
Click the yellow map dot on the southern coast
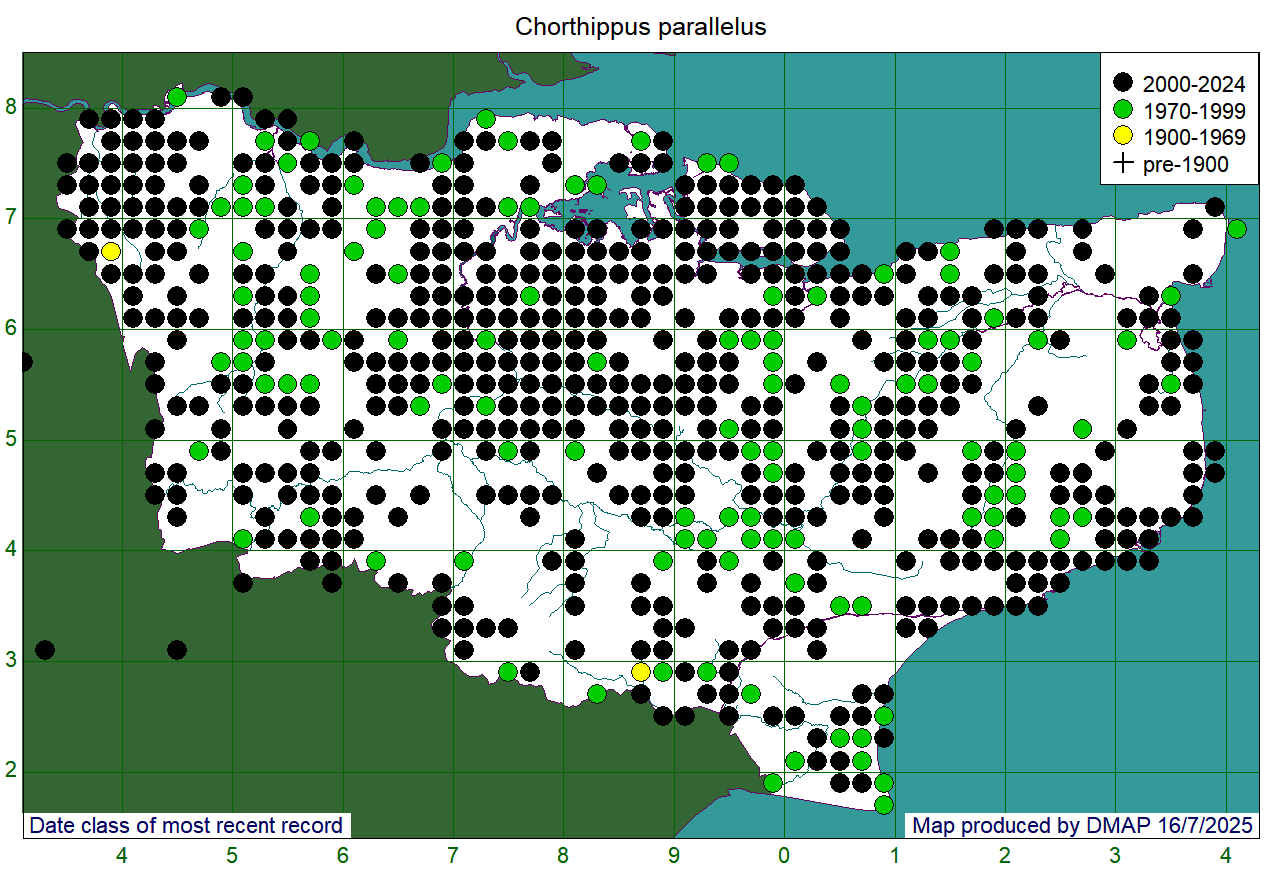(x=641, y=671)
